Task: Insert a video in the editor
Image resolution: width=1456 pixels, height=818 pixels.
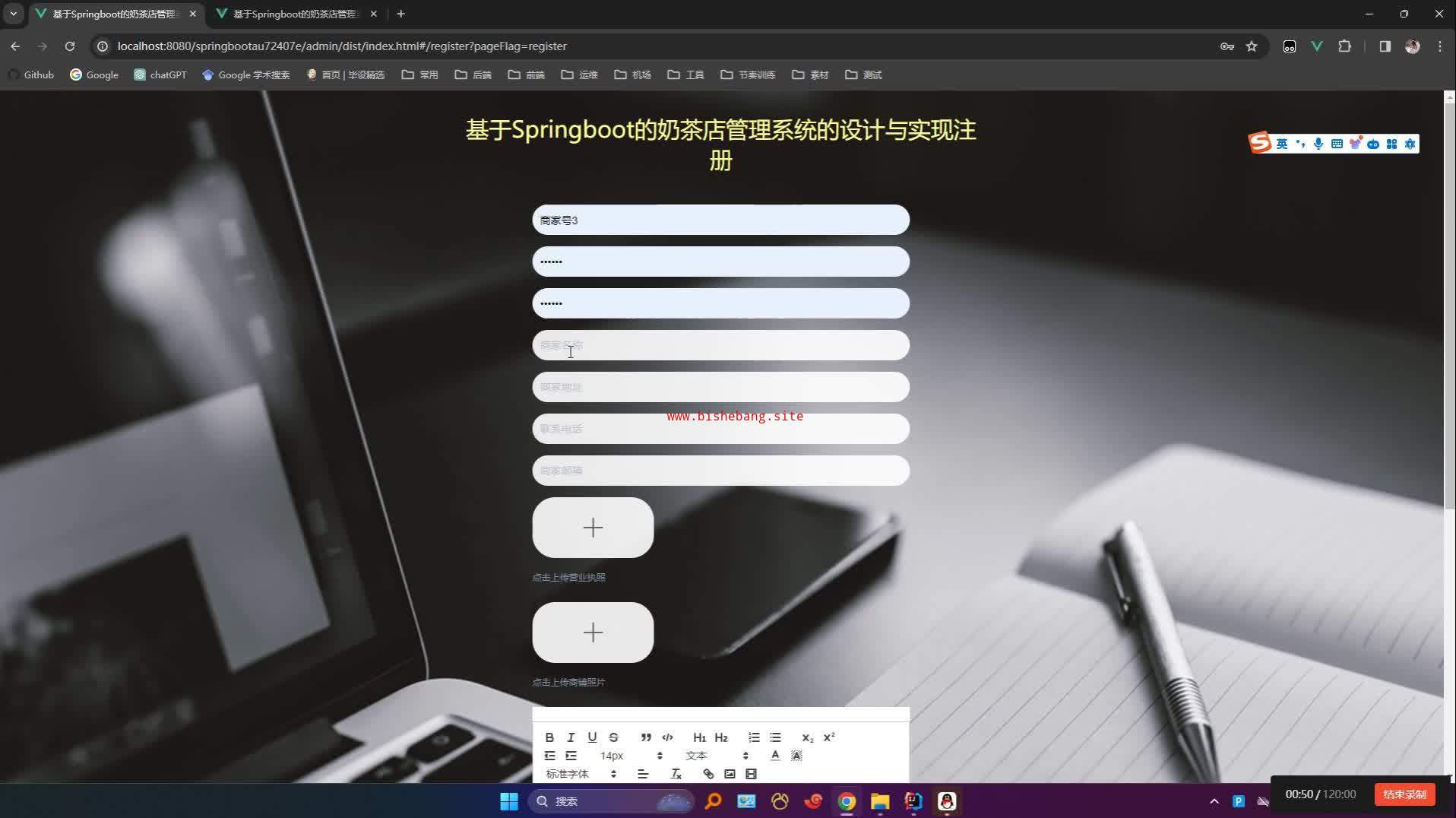Action: [x=751, y=774]
